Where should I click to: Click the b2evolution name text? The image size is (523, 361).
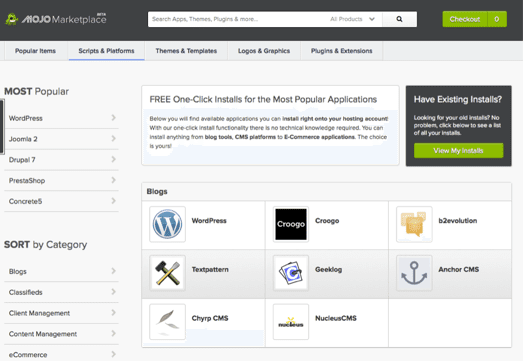458,221
